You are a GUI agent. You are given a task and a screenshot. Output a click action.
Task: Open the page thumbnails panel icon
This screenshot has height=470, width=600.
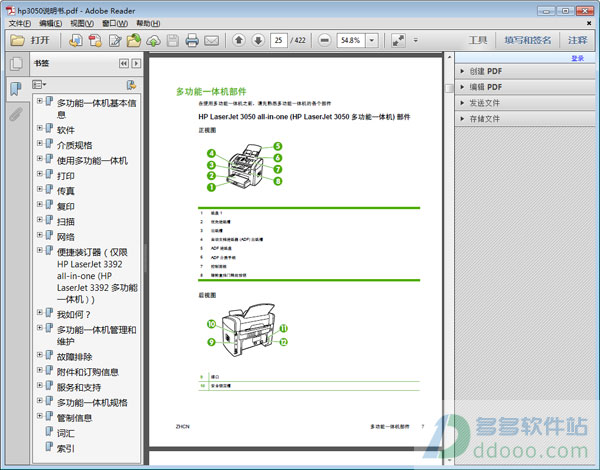click(16, 64)
